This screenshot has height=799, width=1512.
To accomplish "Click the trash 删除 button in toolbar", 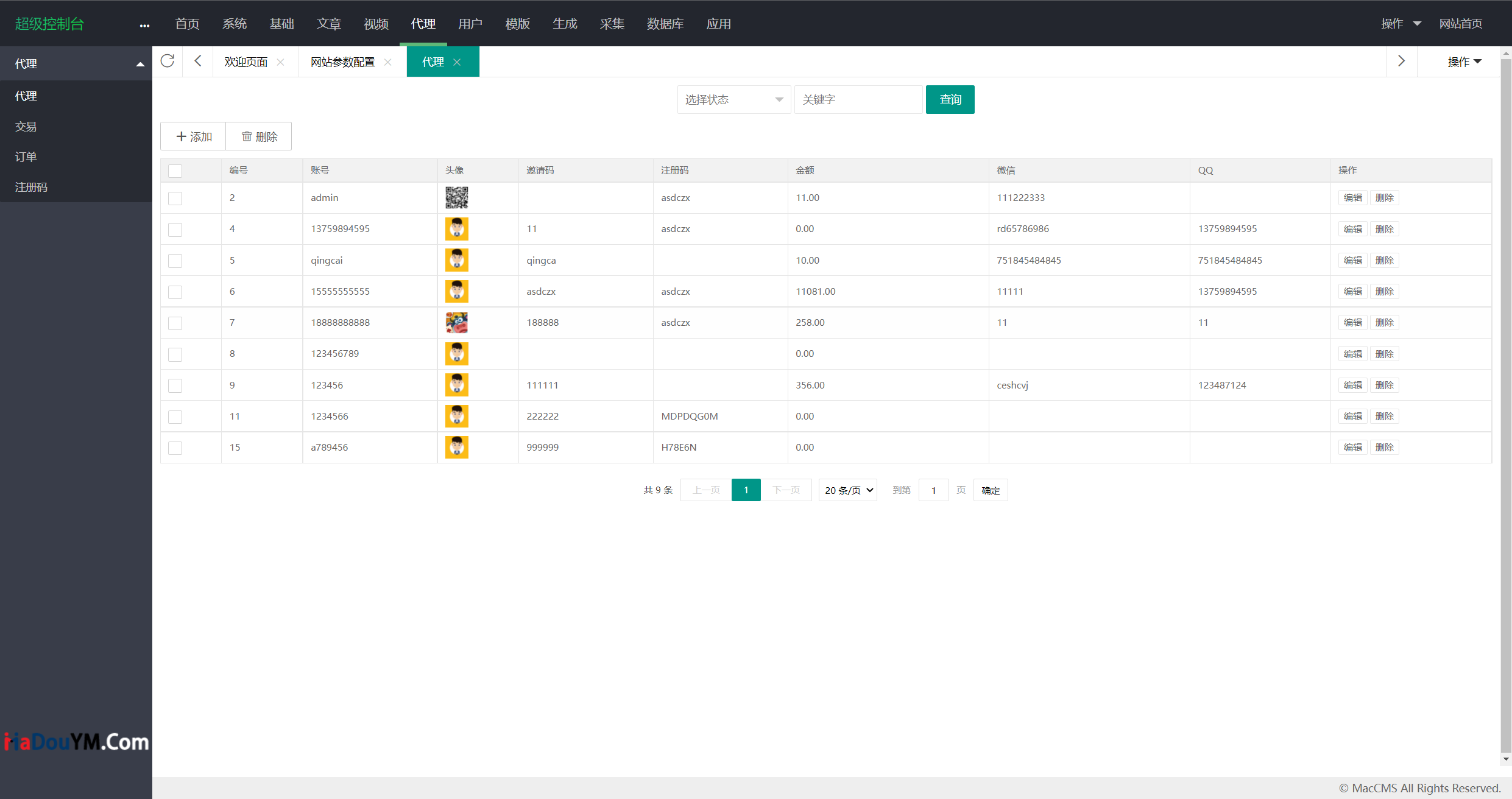I will (x=259, y=136).
